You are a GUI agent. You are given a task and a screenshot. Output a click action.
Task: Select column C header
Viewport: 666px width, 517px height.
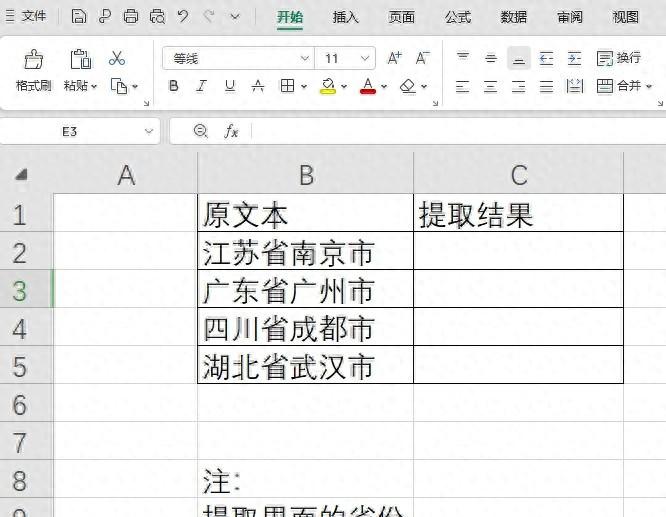pyautogui.click(x=518, y=175)
